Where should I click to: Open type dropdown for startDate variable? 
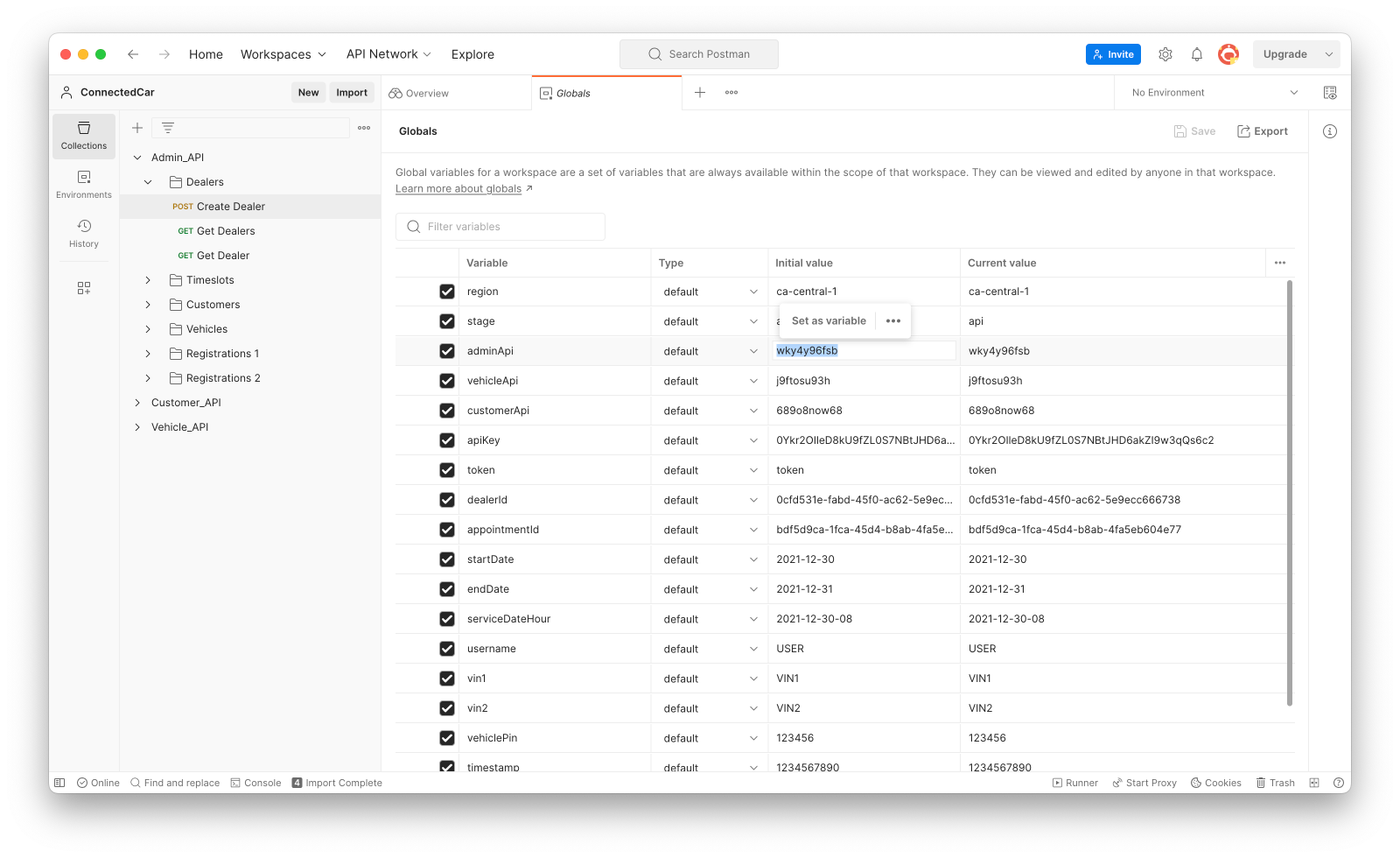click(x=710, y=559)
